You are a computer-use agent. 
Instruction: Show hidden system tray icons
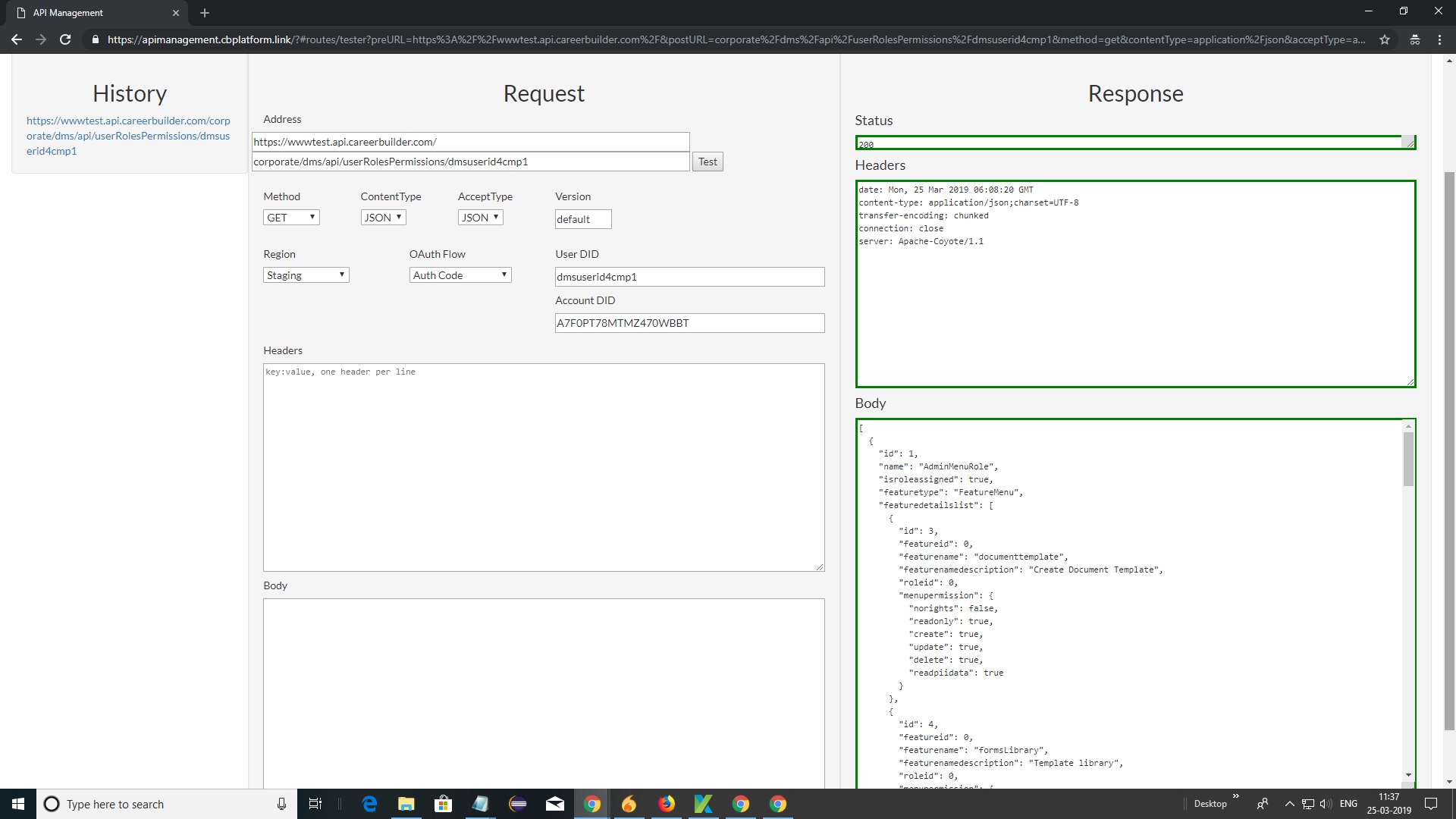click(1289, 804)
